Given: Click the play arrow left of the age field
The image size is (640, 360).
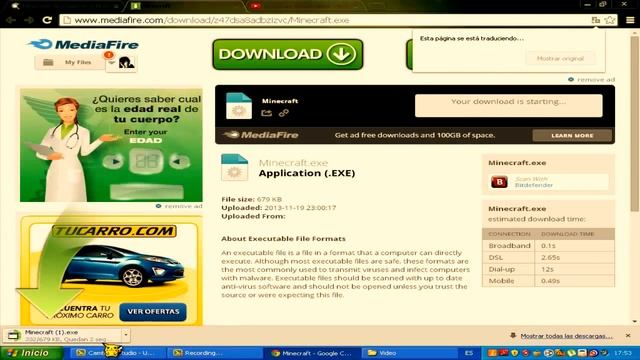Looking at the screenshot, I should click(113, 162).
